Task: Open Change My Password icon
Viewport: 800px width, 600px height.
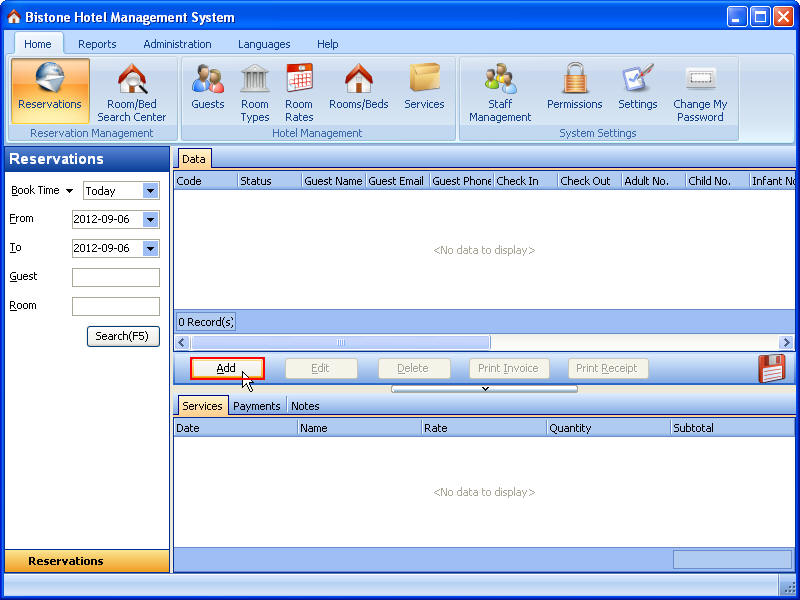Action: [x=700, y=91]
